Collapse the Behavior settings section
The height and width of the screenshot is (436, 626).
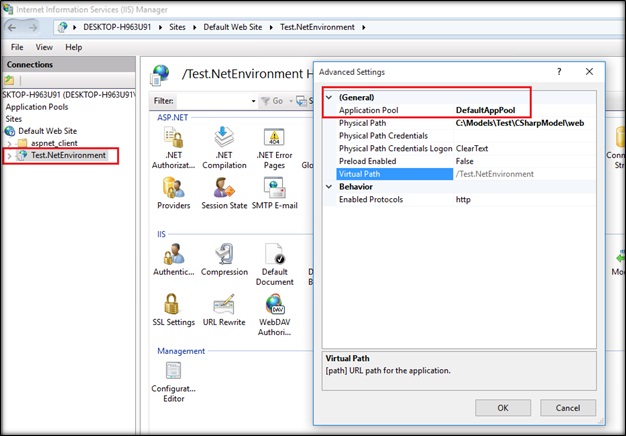(329, 186)
